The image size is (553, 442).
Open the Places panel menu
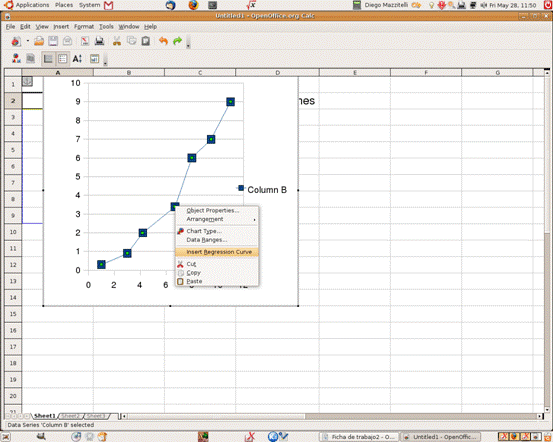pyautogui.click(x=64, y=5)
